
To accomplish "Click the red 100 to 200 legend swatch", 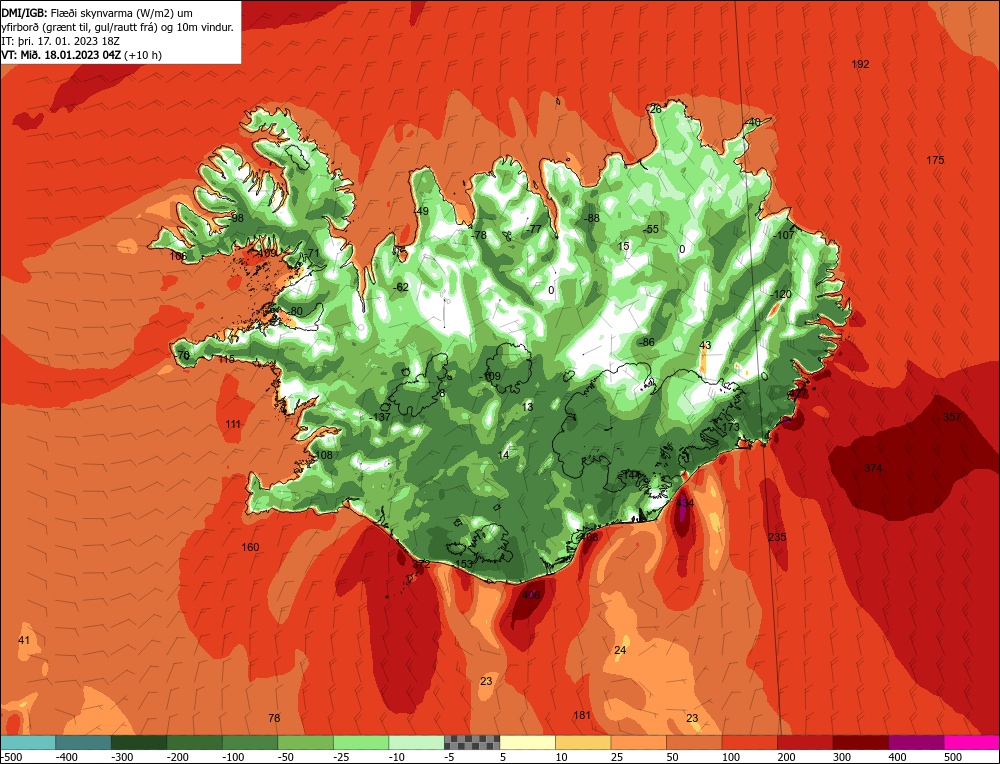I will pos(749,742).
